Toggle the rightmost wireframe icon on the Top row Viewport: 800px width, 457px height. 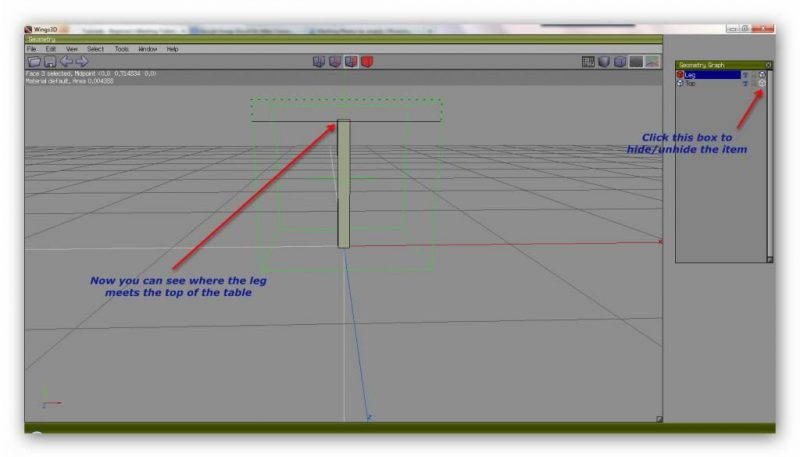click(x=762, y=83)
